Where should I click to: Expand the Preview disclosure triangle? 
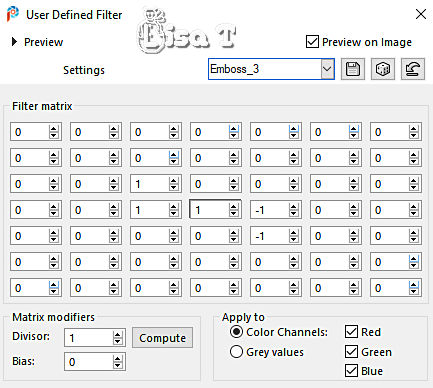(x=14, y=42)
